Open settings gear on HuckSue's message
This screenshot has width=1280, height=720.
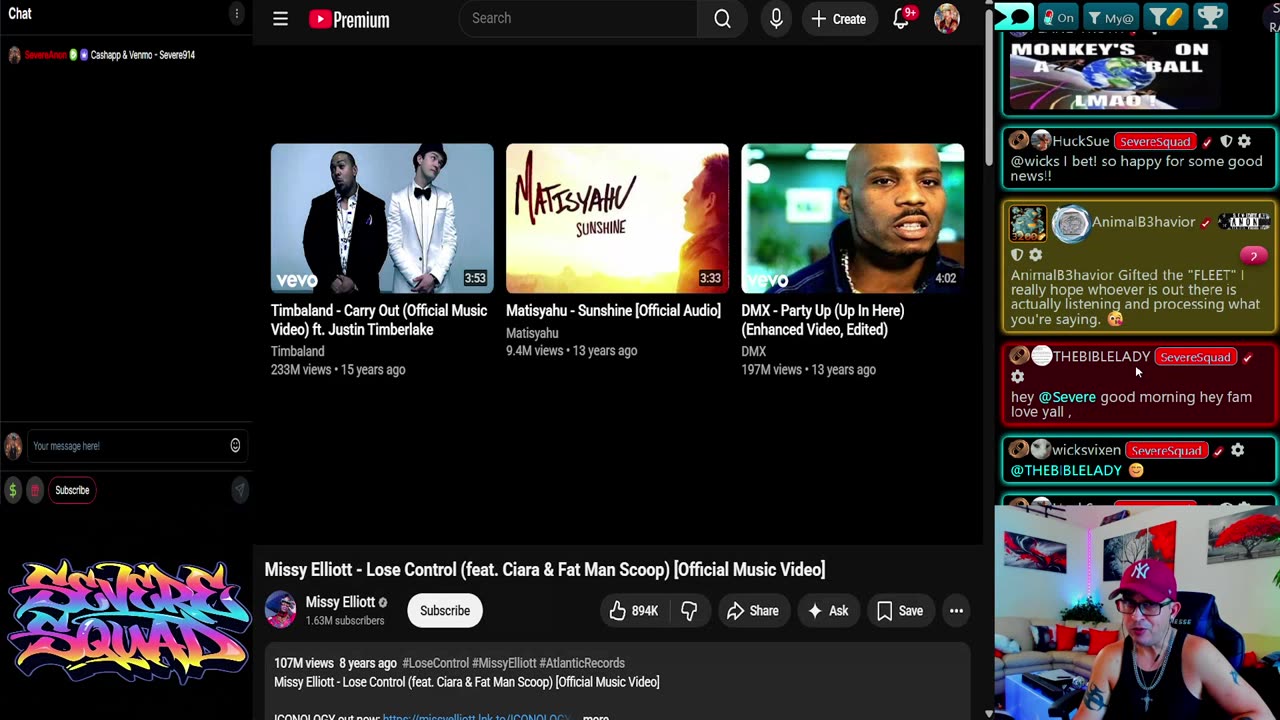pyautogui.click(x=1244, y=141)
